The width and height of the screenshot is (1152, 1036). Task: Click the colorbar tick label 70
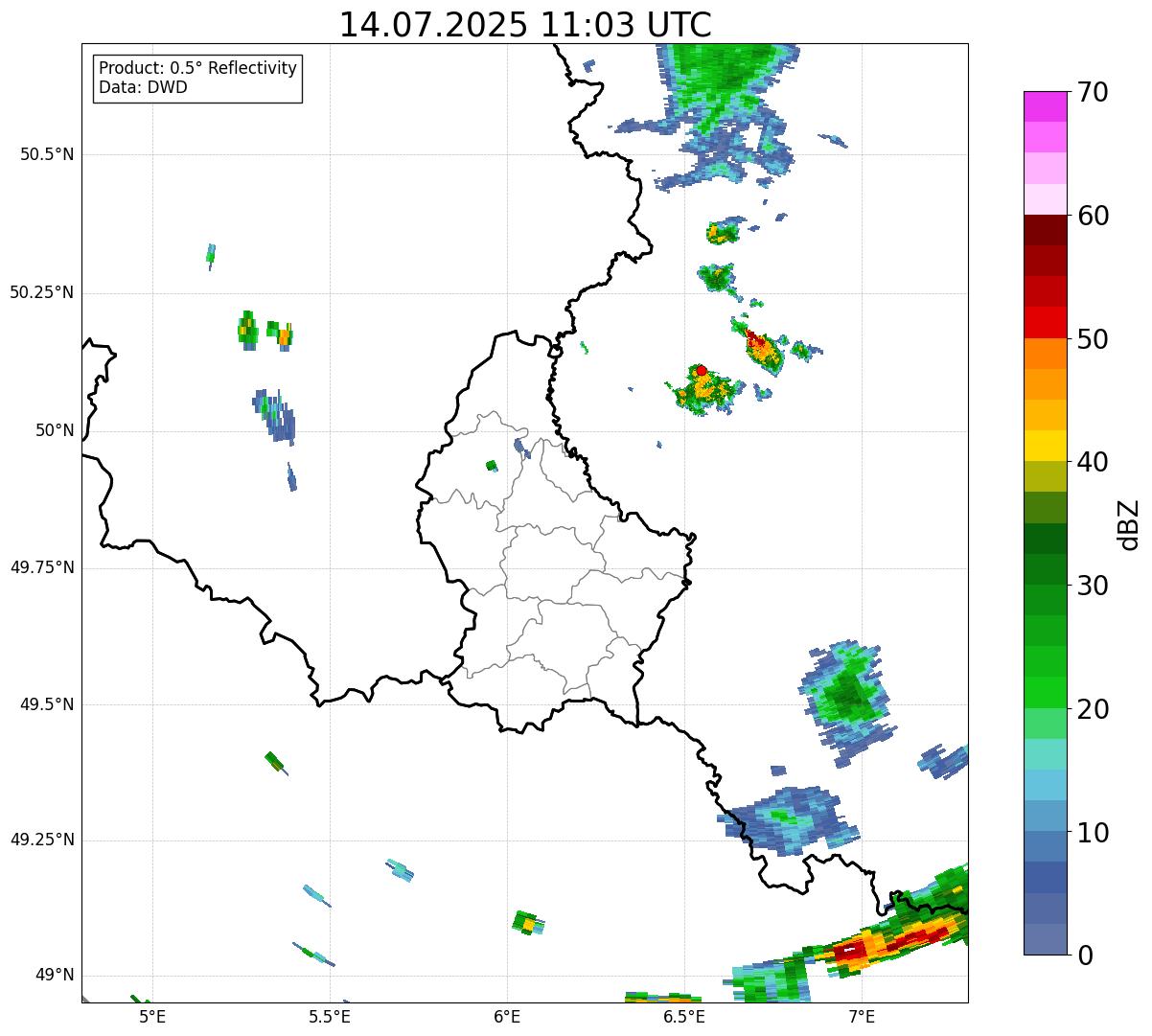click(x=1094, y=92)
